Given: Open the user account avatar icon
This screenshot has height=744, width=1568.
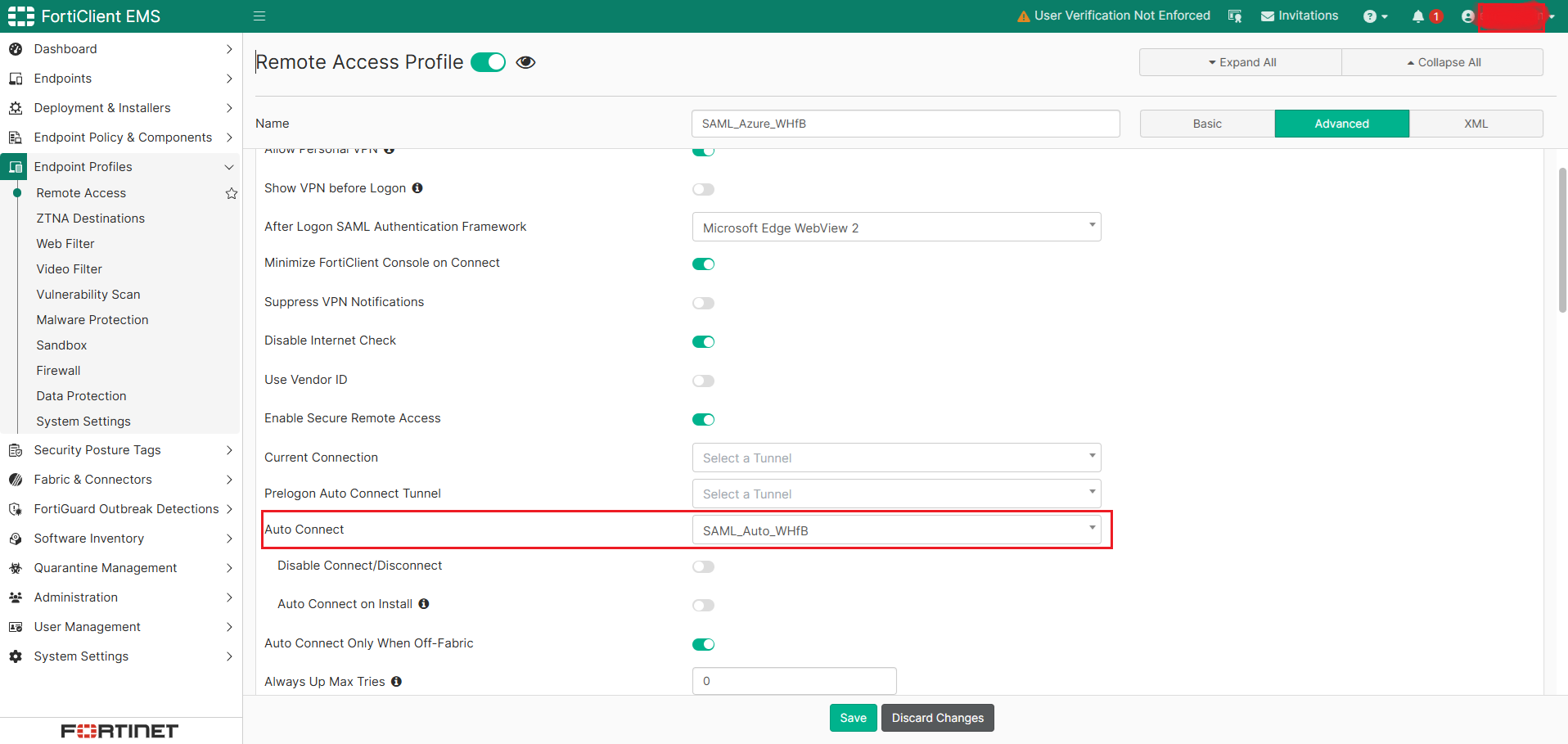Looking at the screenshot, I should click(1467, 16).
